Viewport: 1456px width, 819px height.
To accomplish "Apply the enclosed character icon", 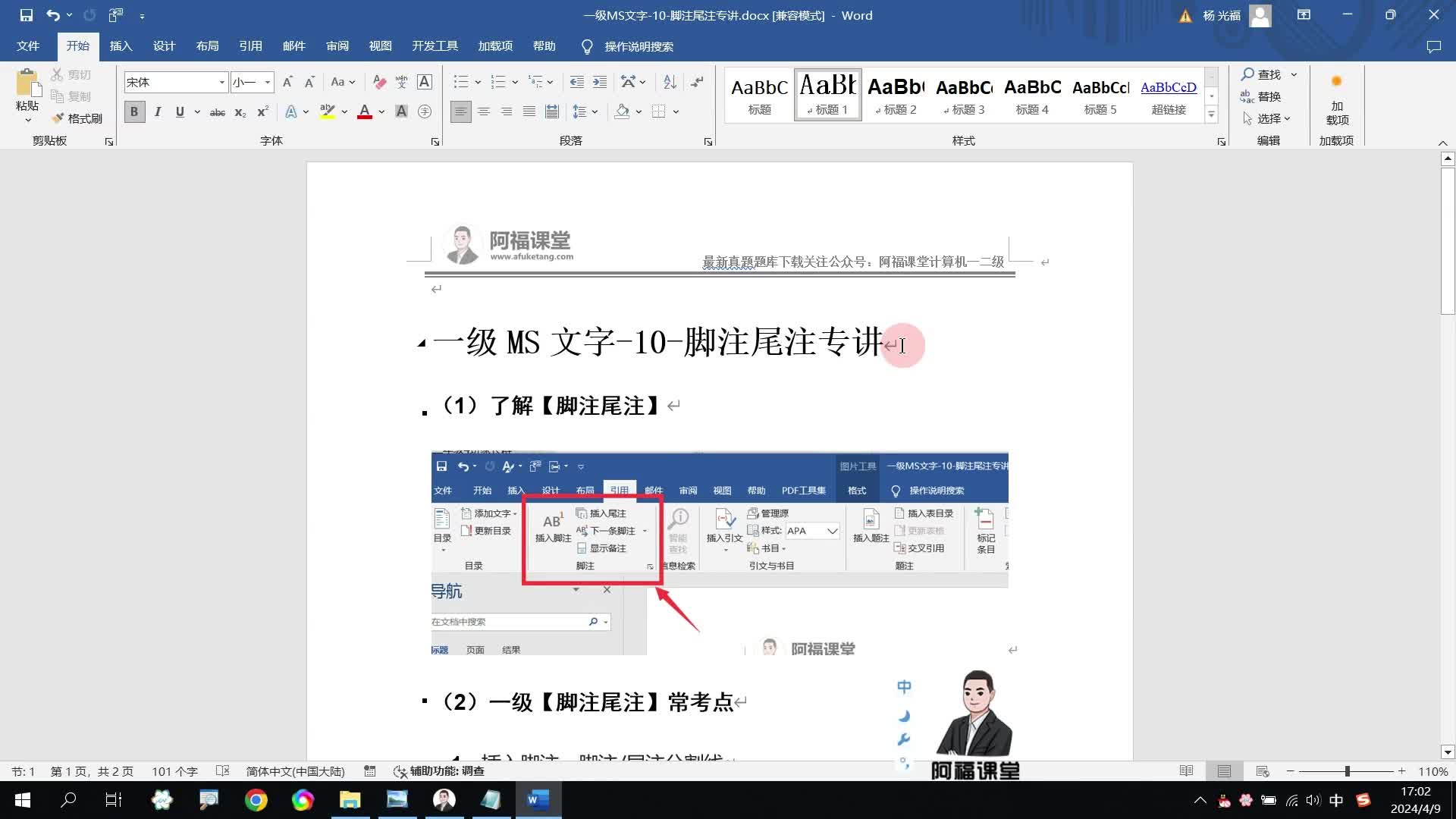I will click(425, 111).
